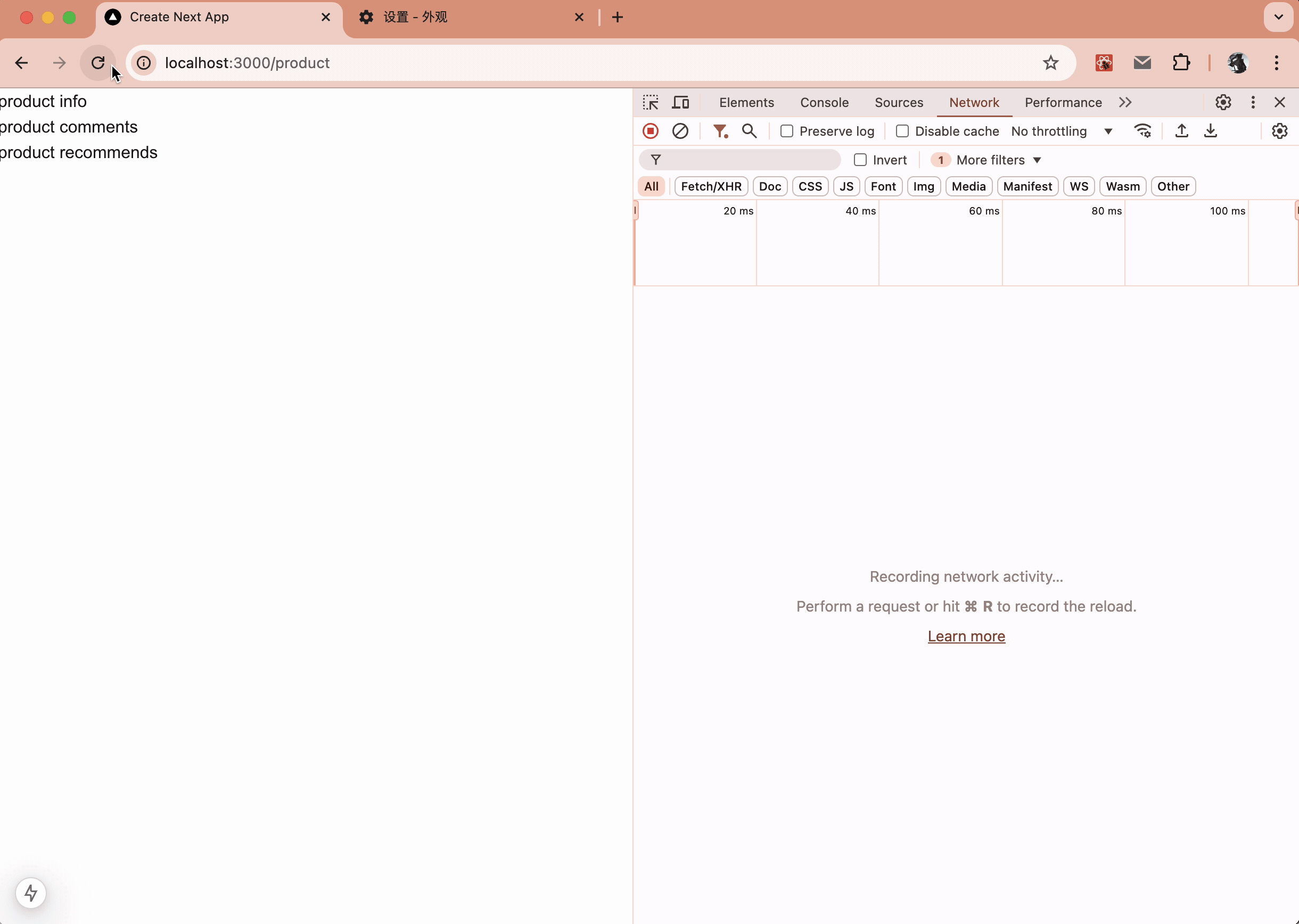Tick the Invert filter checkbox
This screenshot has height=924, width=1299.
coord(860,160)
